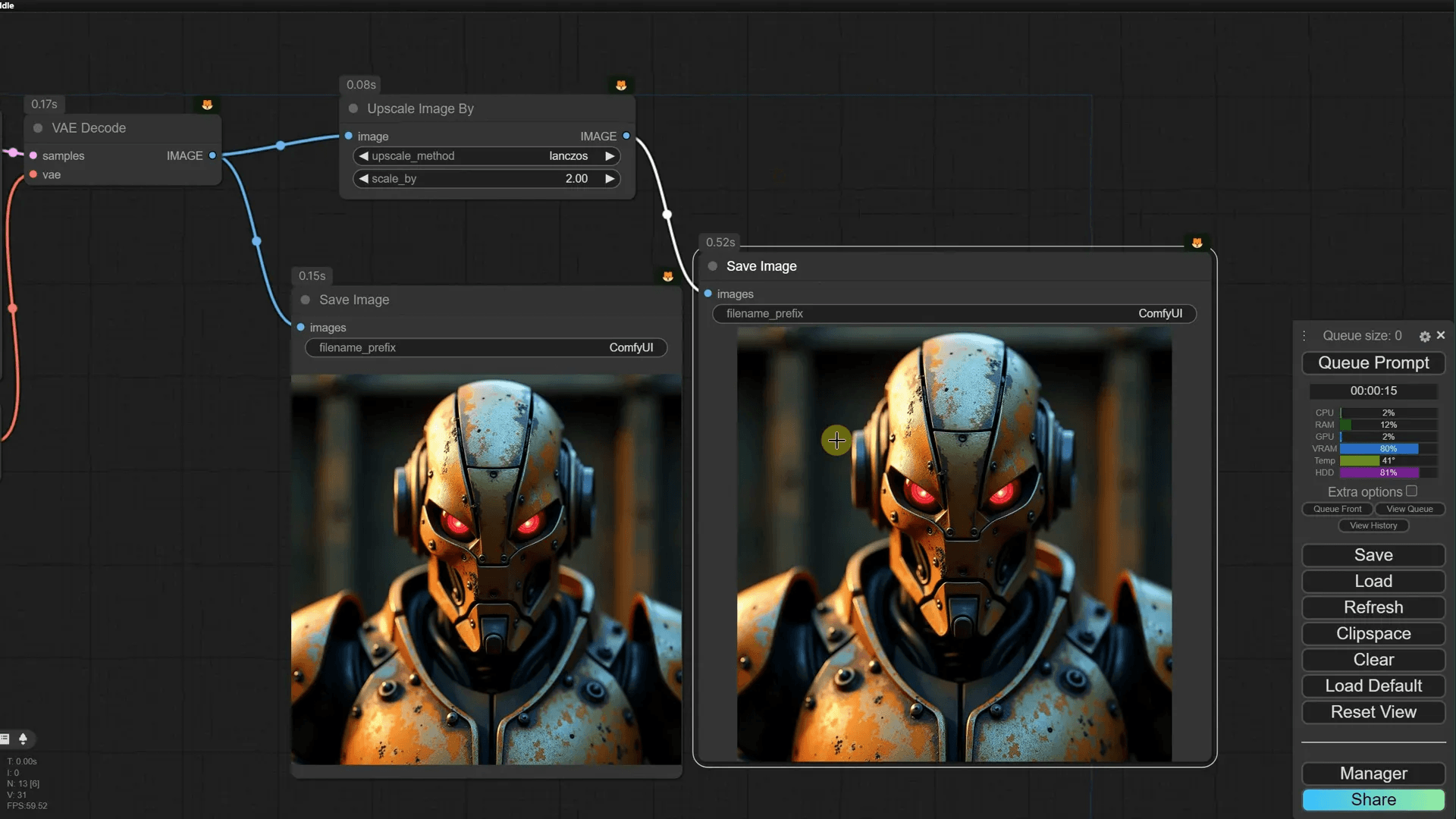1456x819 pixels.
Task: Click the fox badge on the left Save Image node
Action: pos(667,276)
